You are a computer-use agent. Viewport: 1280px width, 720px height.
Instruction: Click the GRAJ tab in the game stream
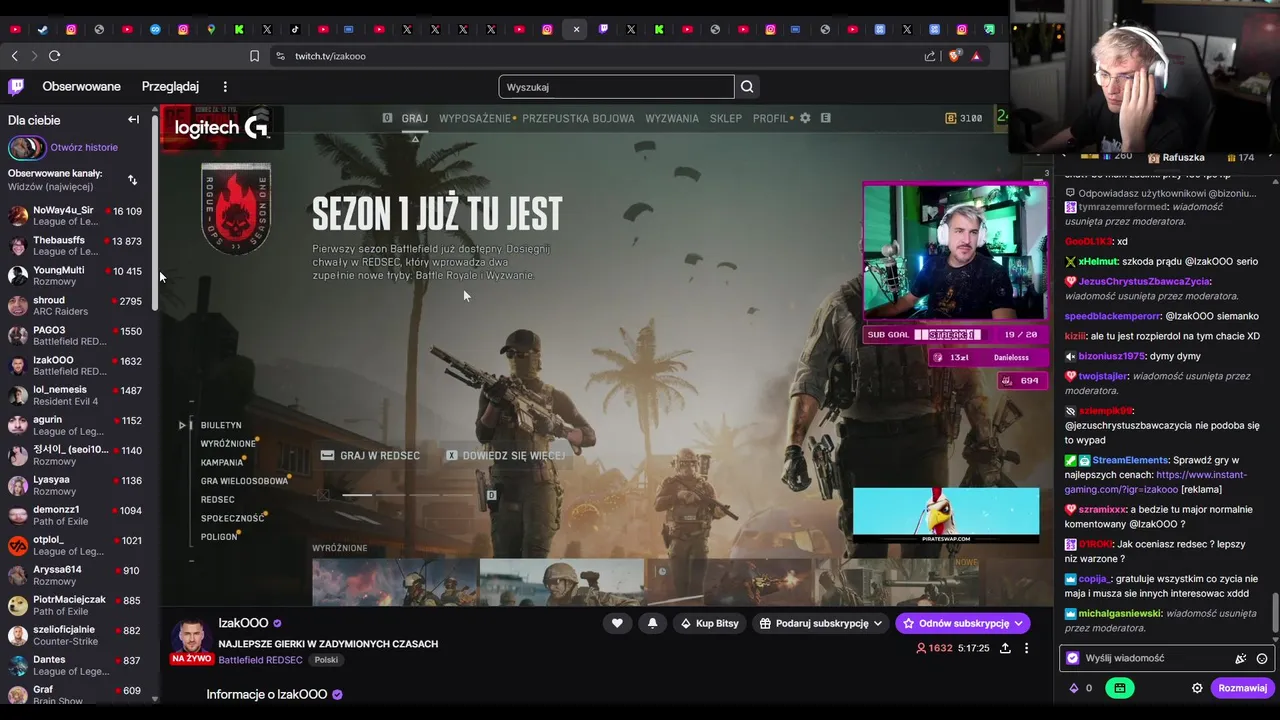click(414, 118)
